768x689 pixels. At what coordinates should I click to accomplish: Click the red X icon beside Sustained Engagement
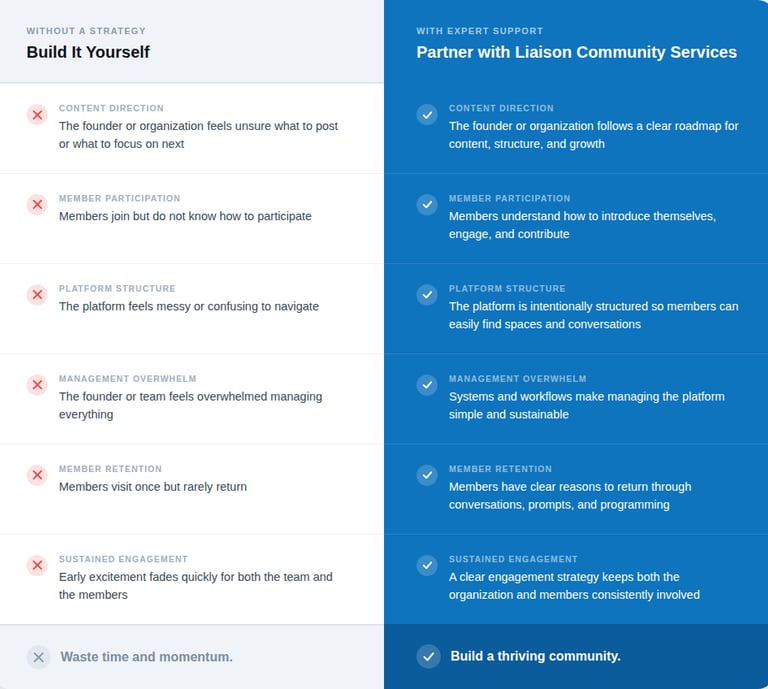pos(37,565)
